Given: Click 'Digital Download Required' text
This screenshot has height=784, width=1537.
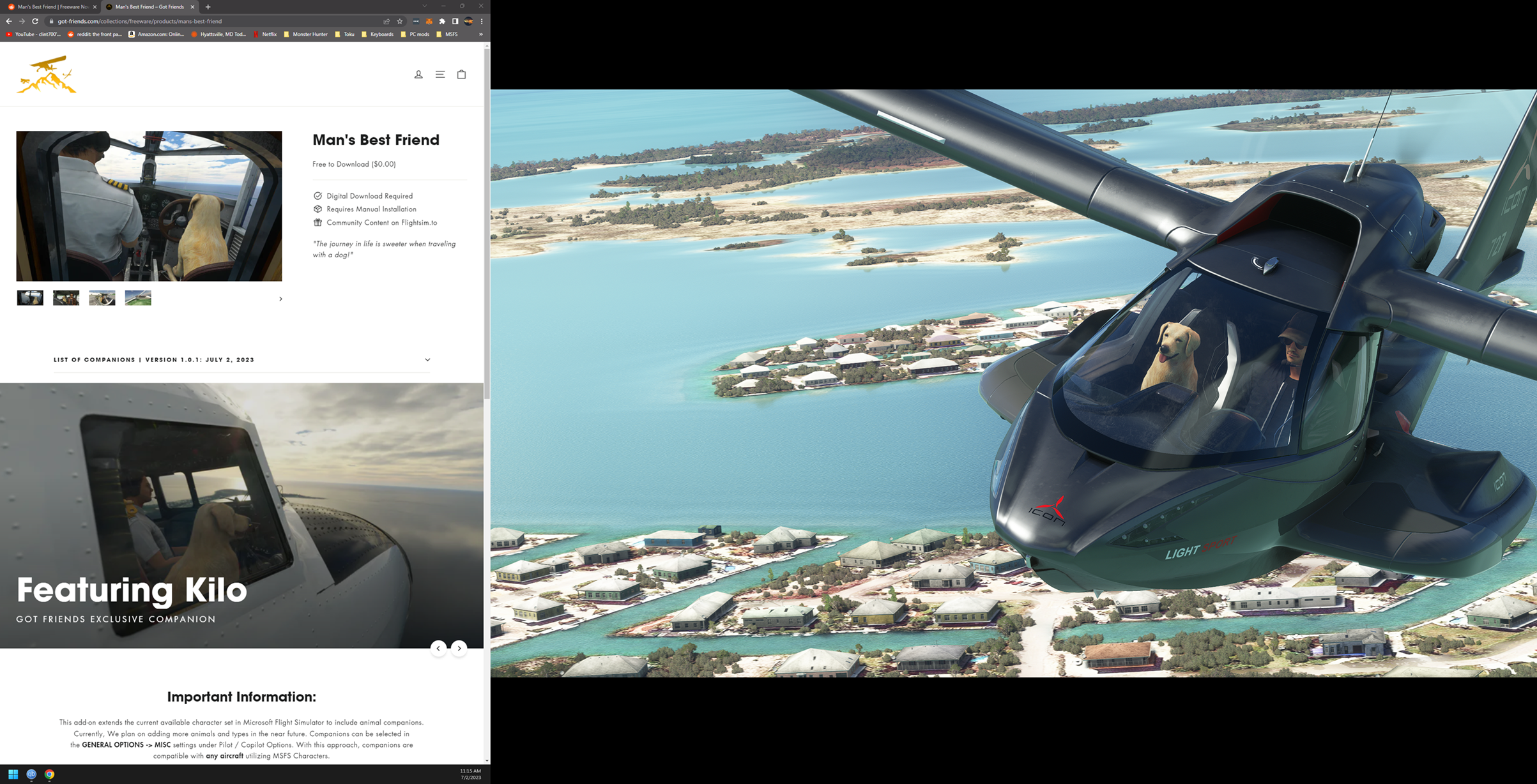Looking at the screenshot, I should [x=369, y=196].
